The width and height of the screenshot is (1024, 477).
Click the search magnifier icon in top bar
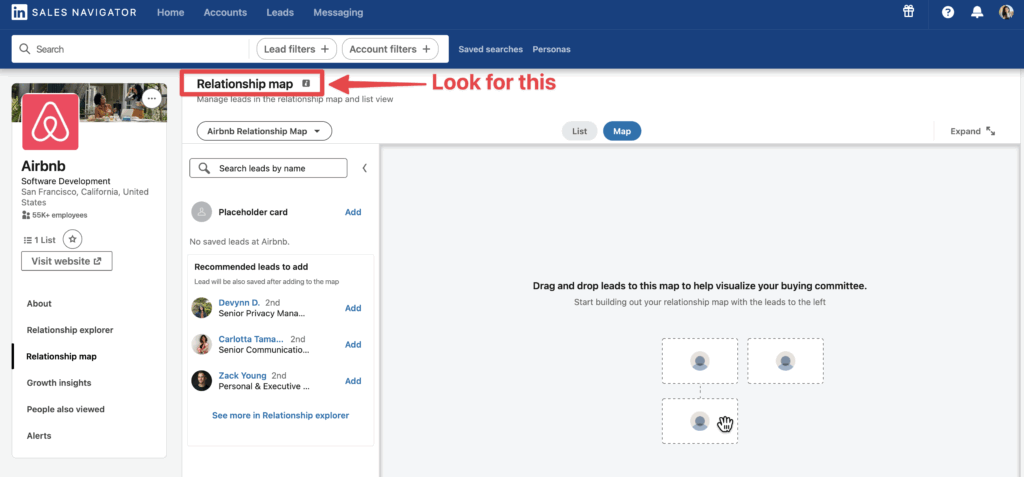[x=25, y=49]
